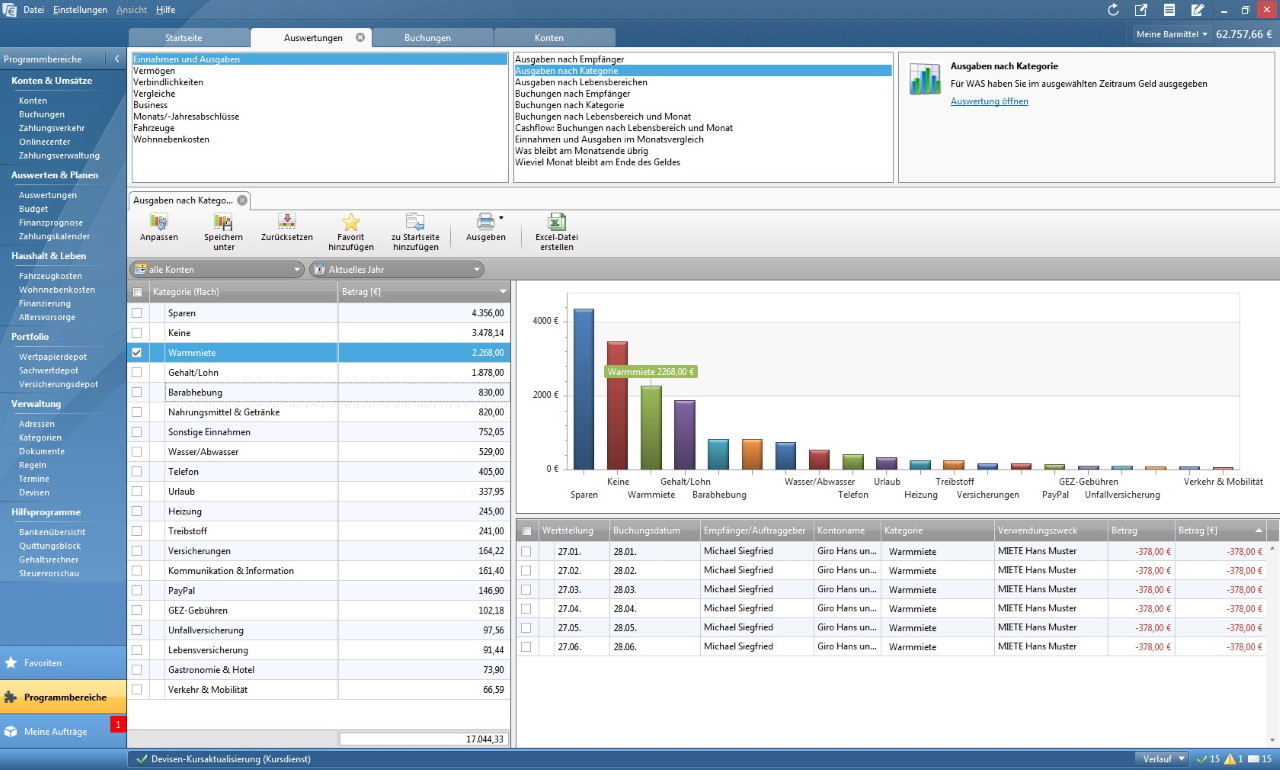
Task: Click the refresh icon in title bar
Action: click(1113, 10)
